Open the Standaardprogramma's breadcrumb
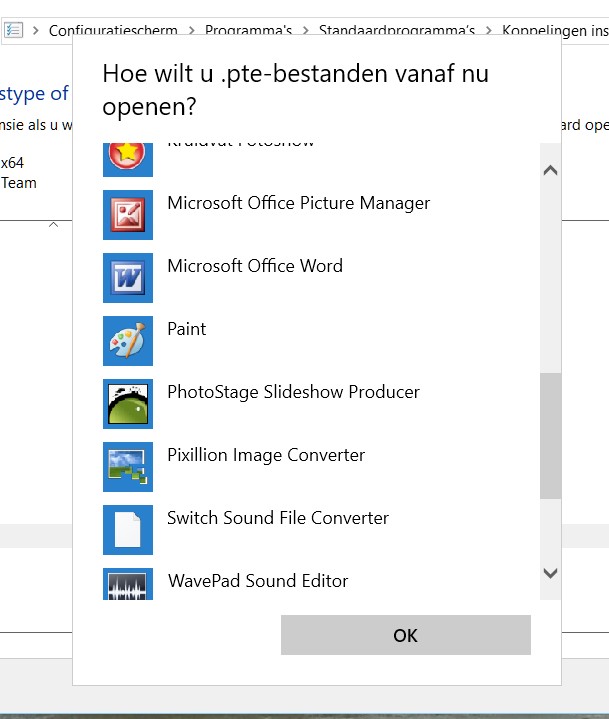Image resolution: width=609 pixels, height=719 pixels. 397,31
